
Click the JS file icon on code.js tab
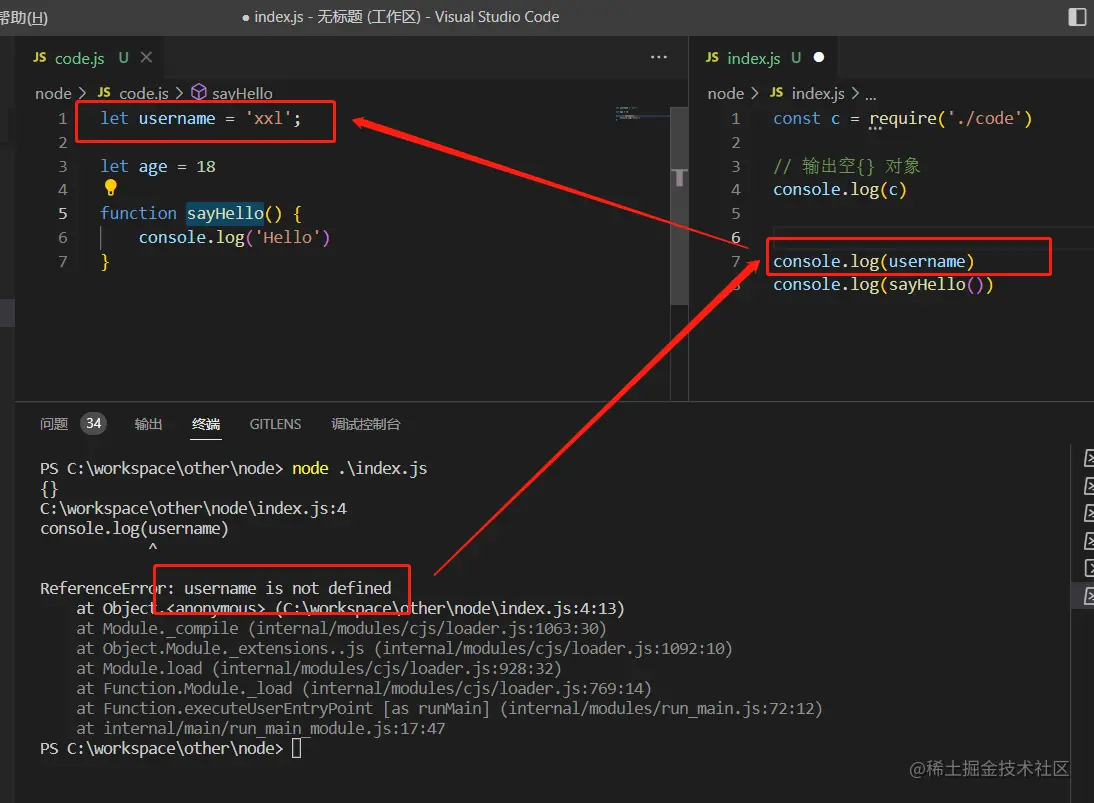(x=40, y=57)
